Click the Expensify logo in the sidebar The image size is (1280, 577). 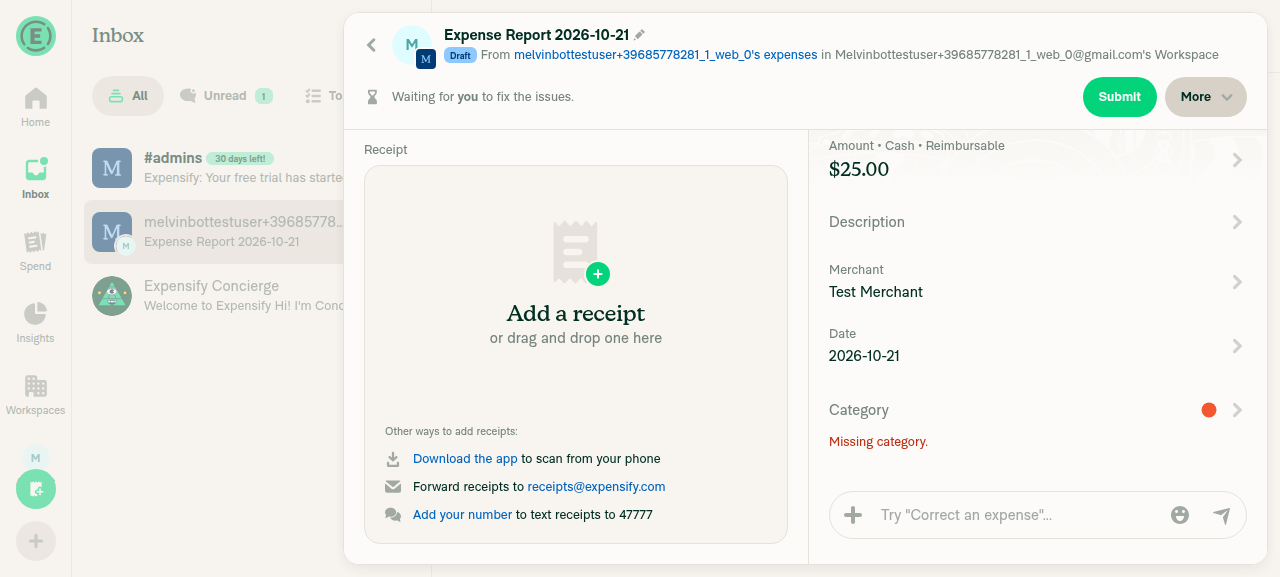tap(36, 36)
